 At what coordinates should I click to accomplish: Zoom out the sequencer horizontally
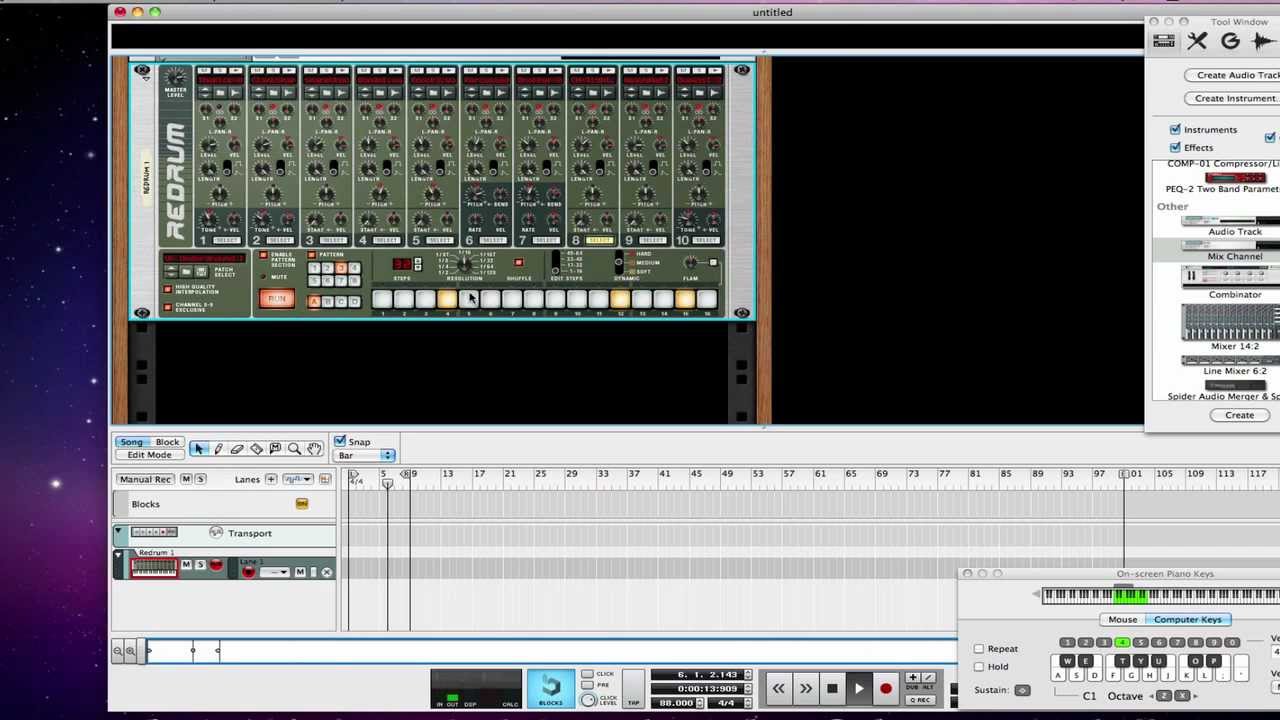[x=117, y=651]
